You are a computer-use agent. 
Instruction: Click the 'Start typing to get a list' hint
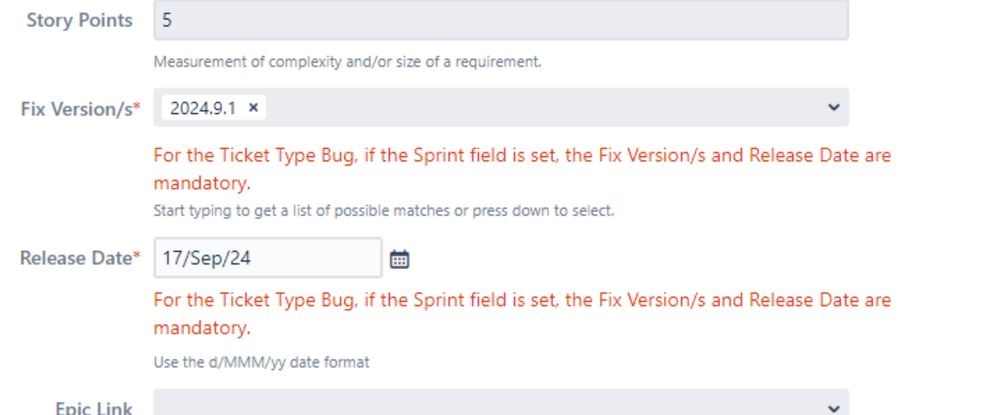[x=384, y=211]
